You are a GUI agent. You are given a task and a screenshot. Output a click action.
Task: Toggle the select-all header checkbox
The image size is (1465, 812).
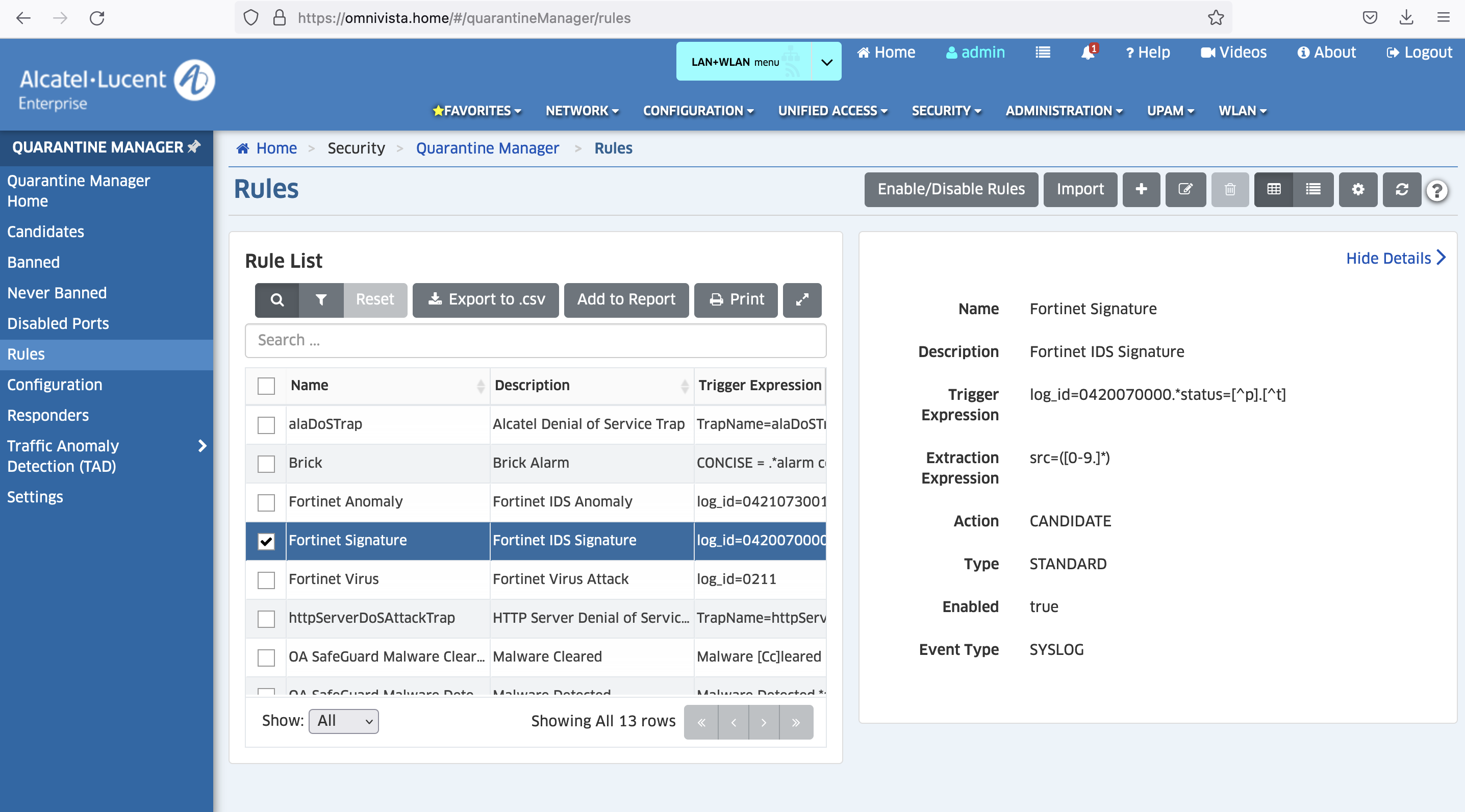tap(266, 386)
